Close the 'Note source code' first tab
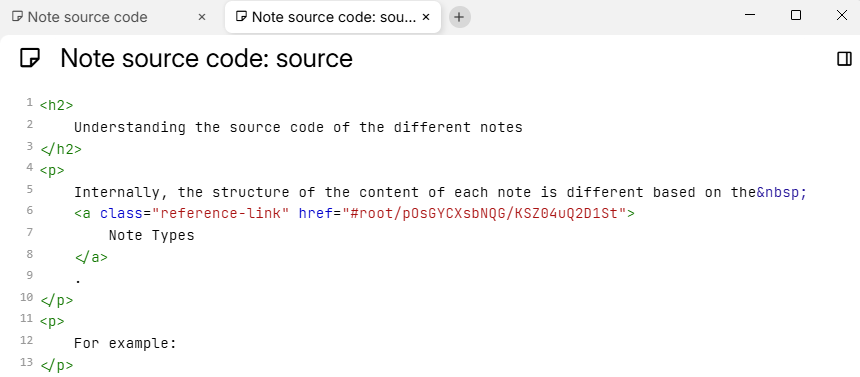The image size is (860, 377). [202, 17]
